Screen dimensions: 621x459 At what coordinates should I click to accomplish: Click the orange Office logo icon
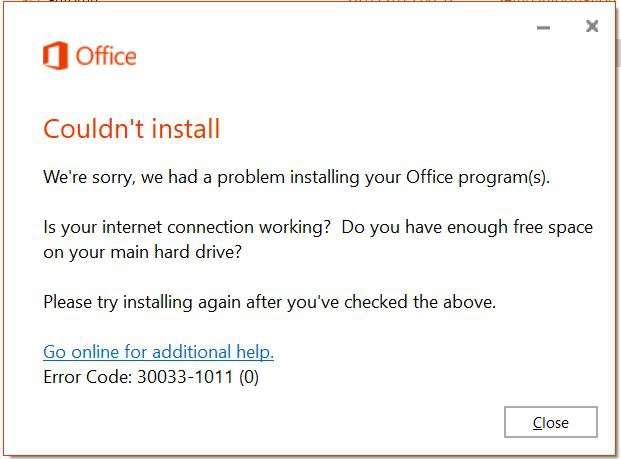tap(55, 55)
